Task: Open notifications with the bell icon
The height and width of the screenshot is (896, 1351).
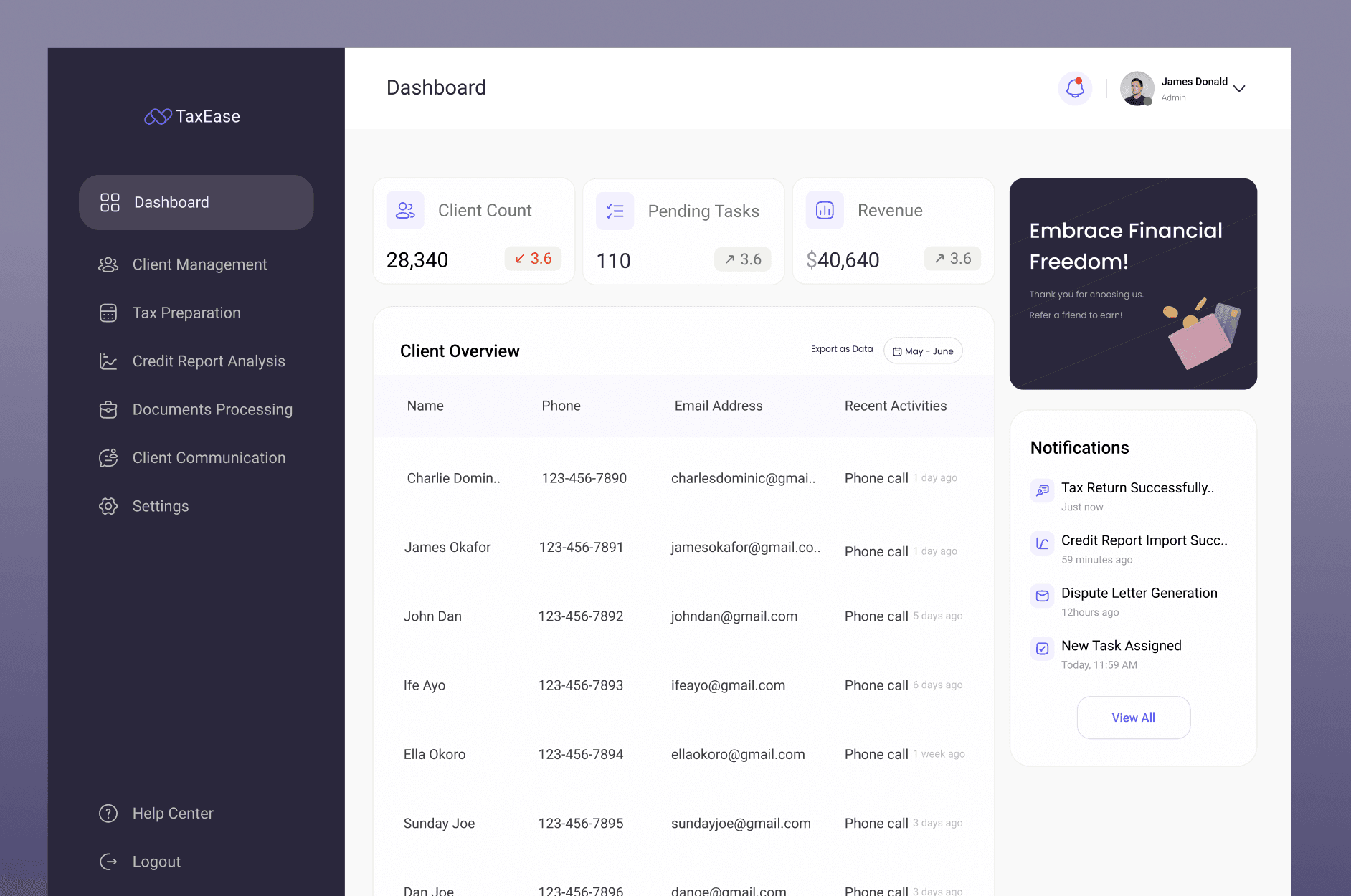Action: pyautogui.click(x=1075, y=88)
